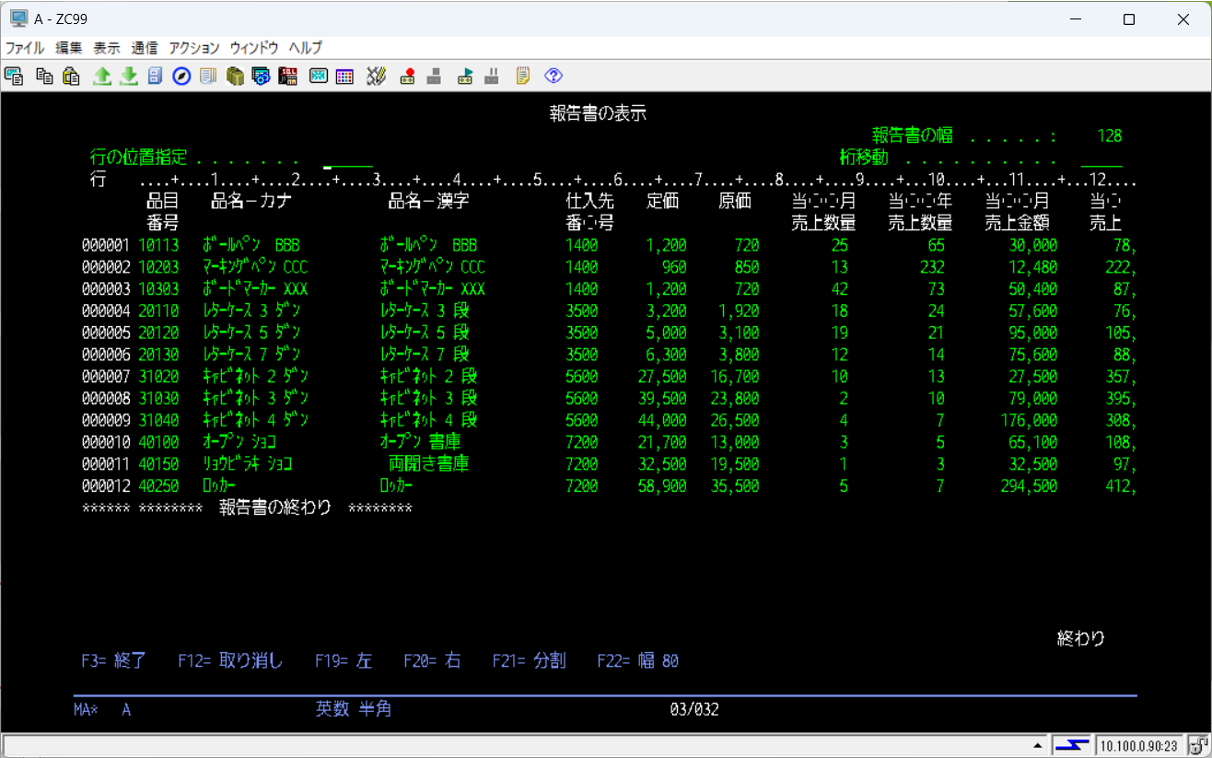Click F3= 終了 function key
Image resolution: width=1212 pixels, height=758 pixels.
coord(114,661)
